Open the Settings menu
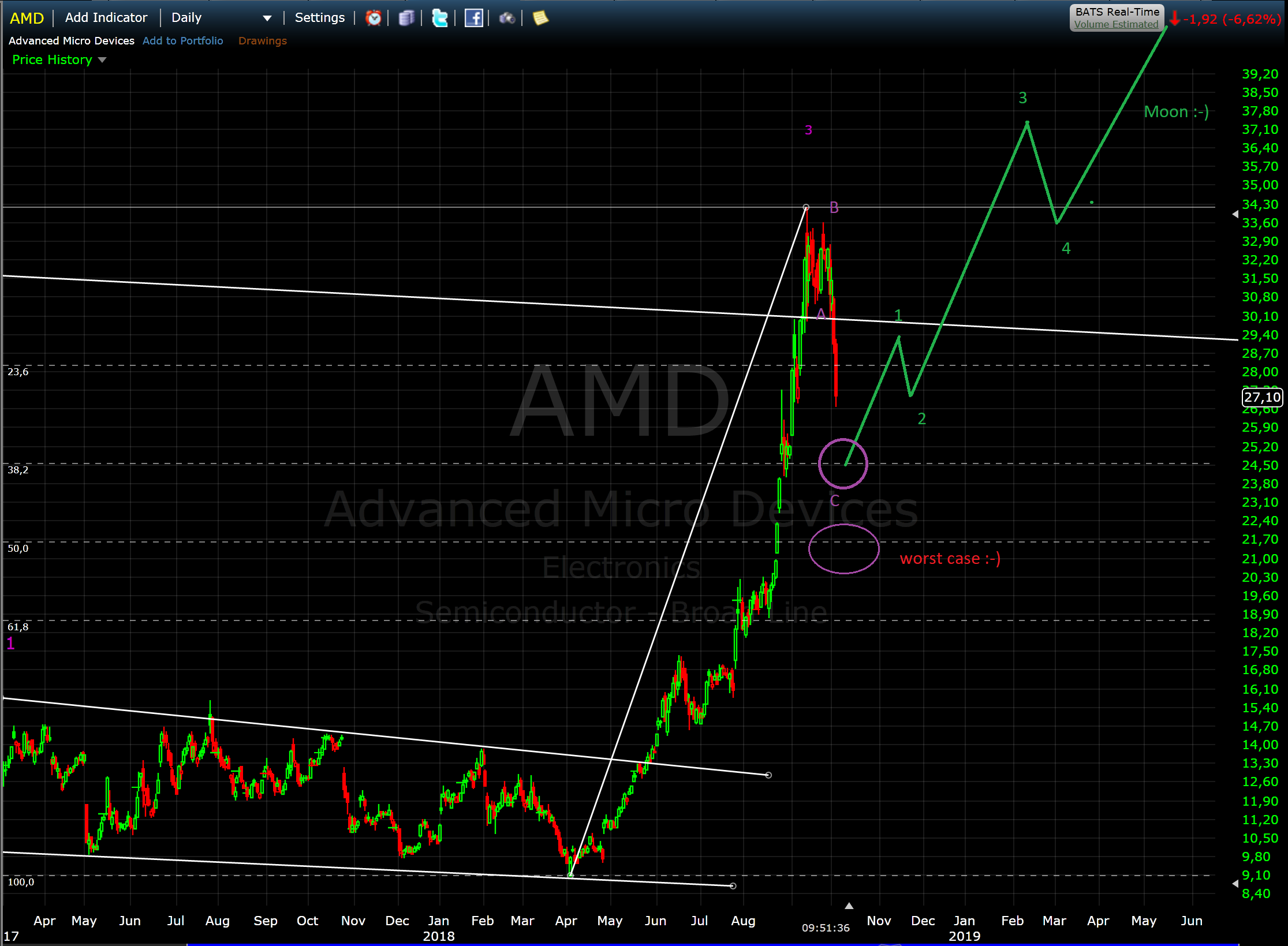 tap(319, 18)
